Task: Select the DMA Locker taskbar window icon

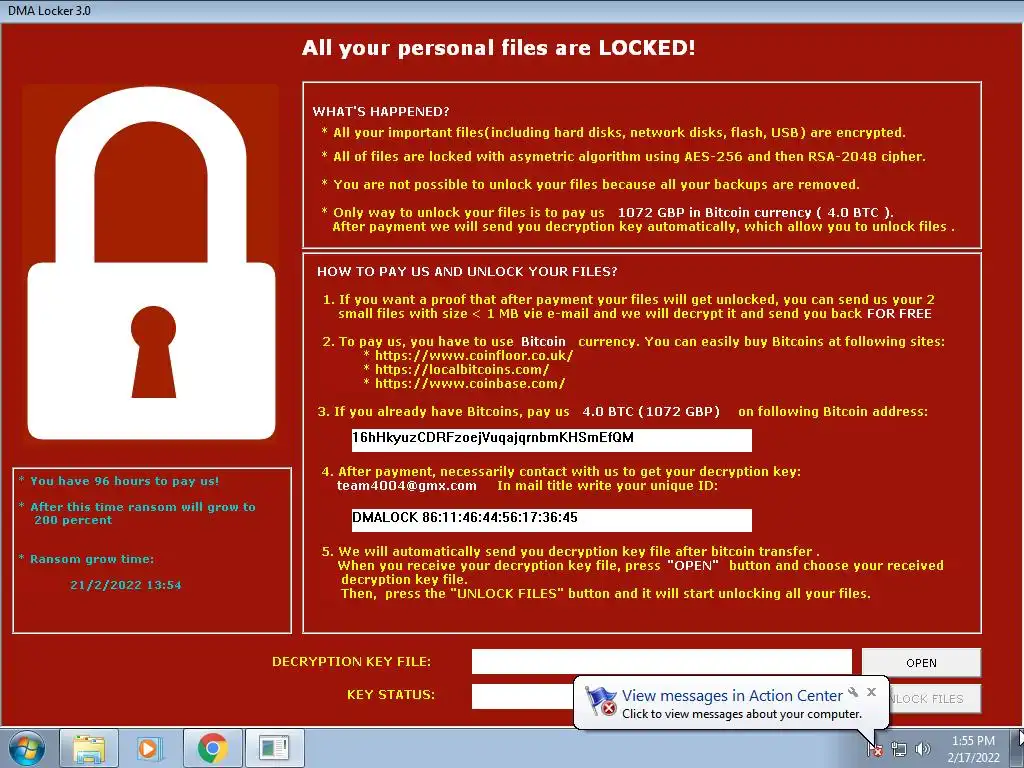Action: pos(274,748)
